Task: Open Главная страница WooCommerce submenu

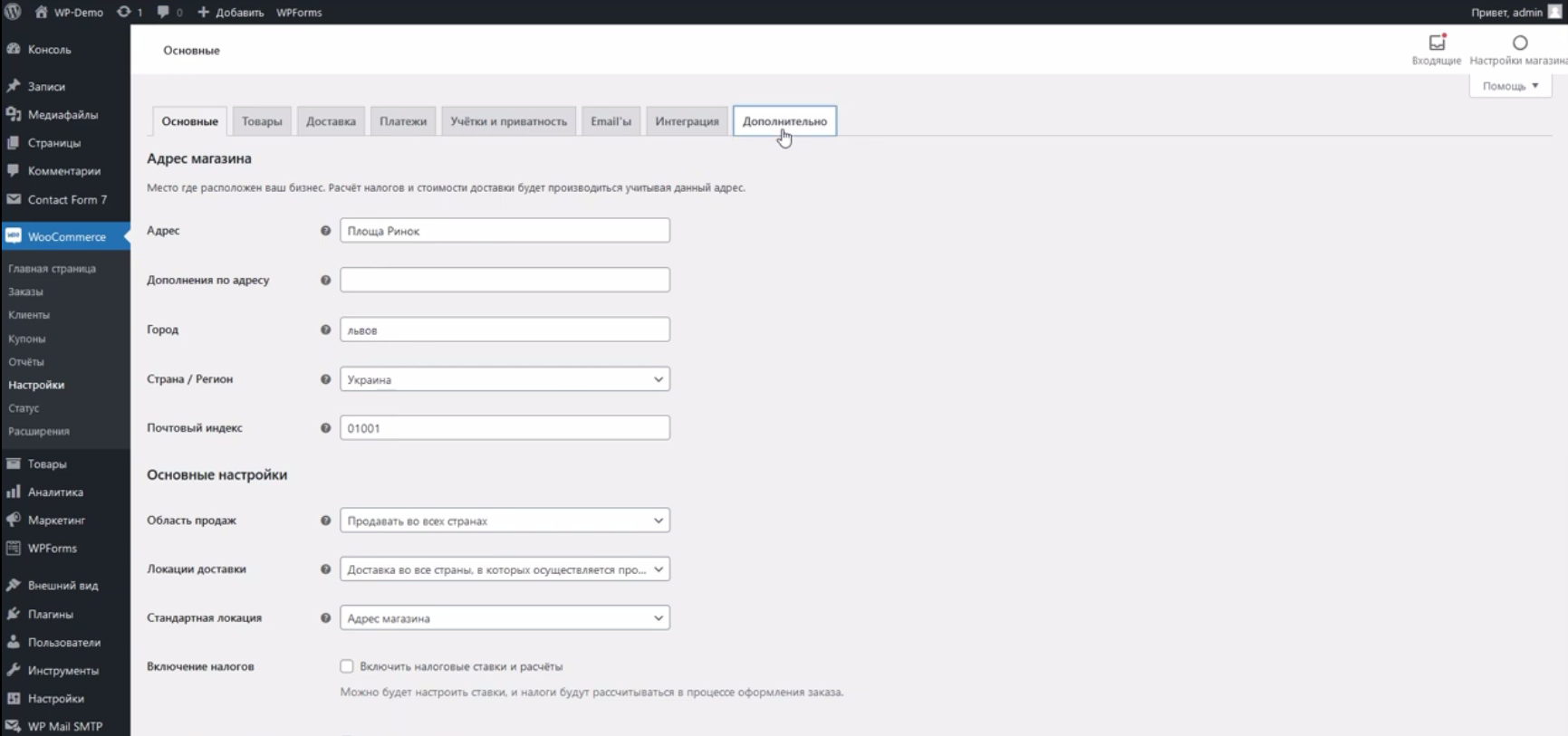Action: (x=52, y=269)
